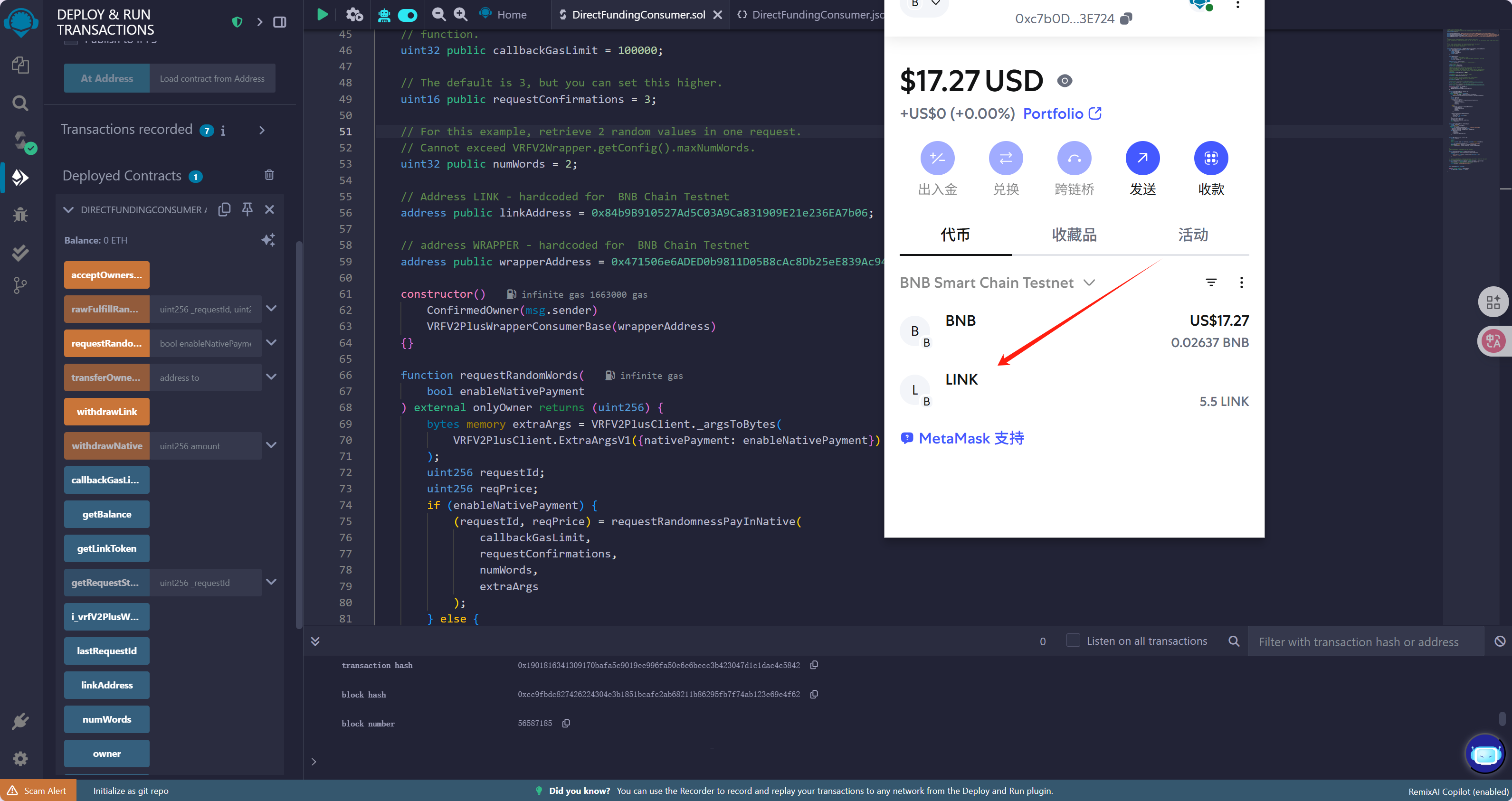
Task: Expand transferOwnership parameters chevron
Action: click(271, 377)
